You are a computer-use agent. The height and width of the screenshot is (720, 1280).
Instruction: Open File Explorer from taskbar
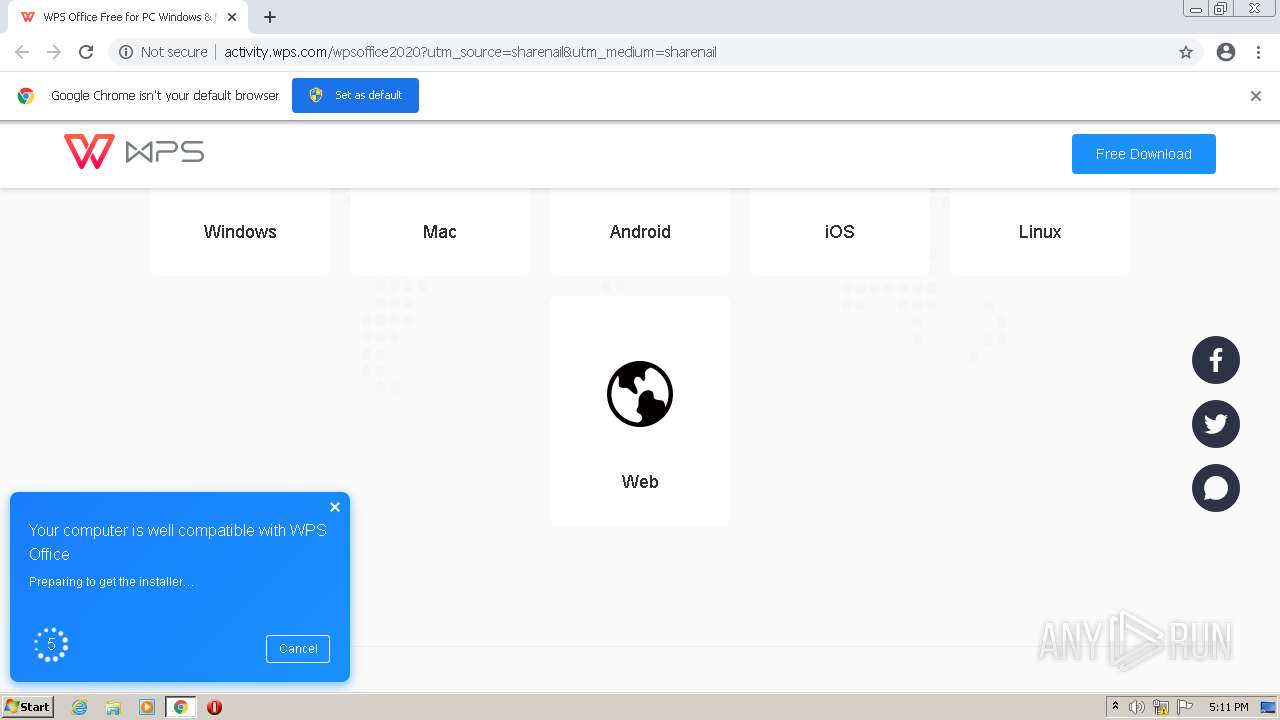coord(113,707)
